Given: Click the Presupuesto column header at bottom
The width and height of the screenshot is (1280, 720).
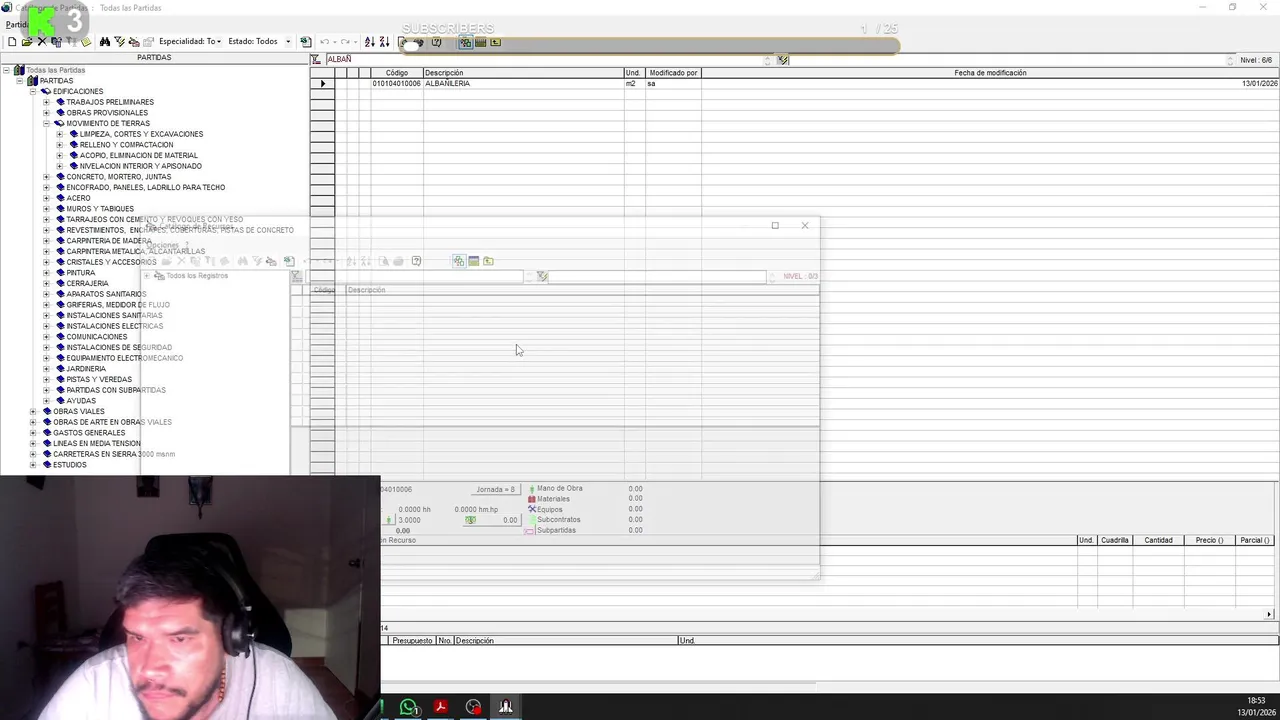Looking at the screenshot, I should 412,640.
